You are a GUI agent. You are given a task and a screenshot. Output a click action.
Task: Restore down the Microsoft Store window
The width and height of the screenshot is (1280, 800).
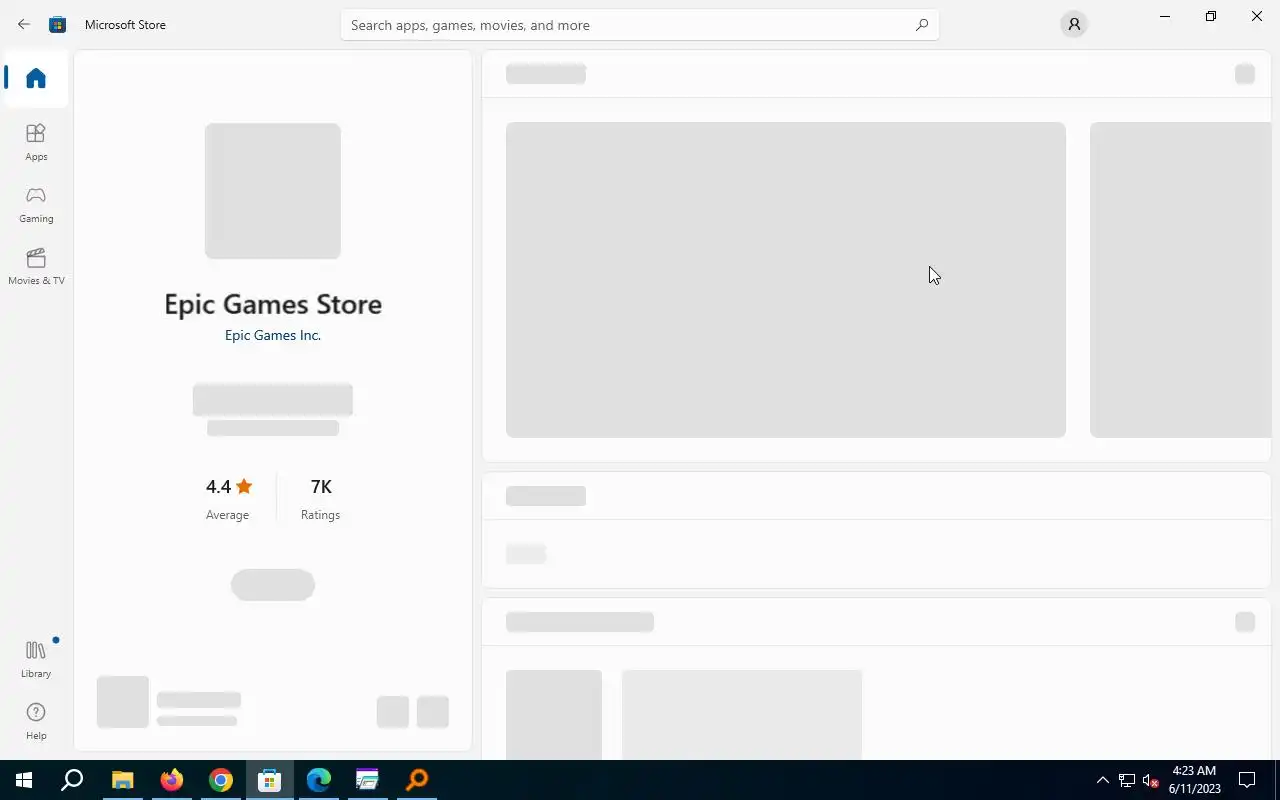[x=1211, y=16]
